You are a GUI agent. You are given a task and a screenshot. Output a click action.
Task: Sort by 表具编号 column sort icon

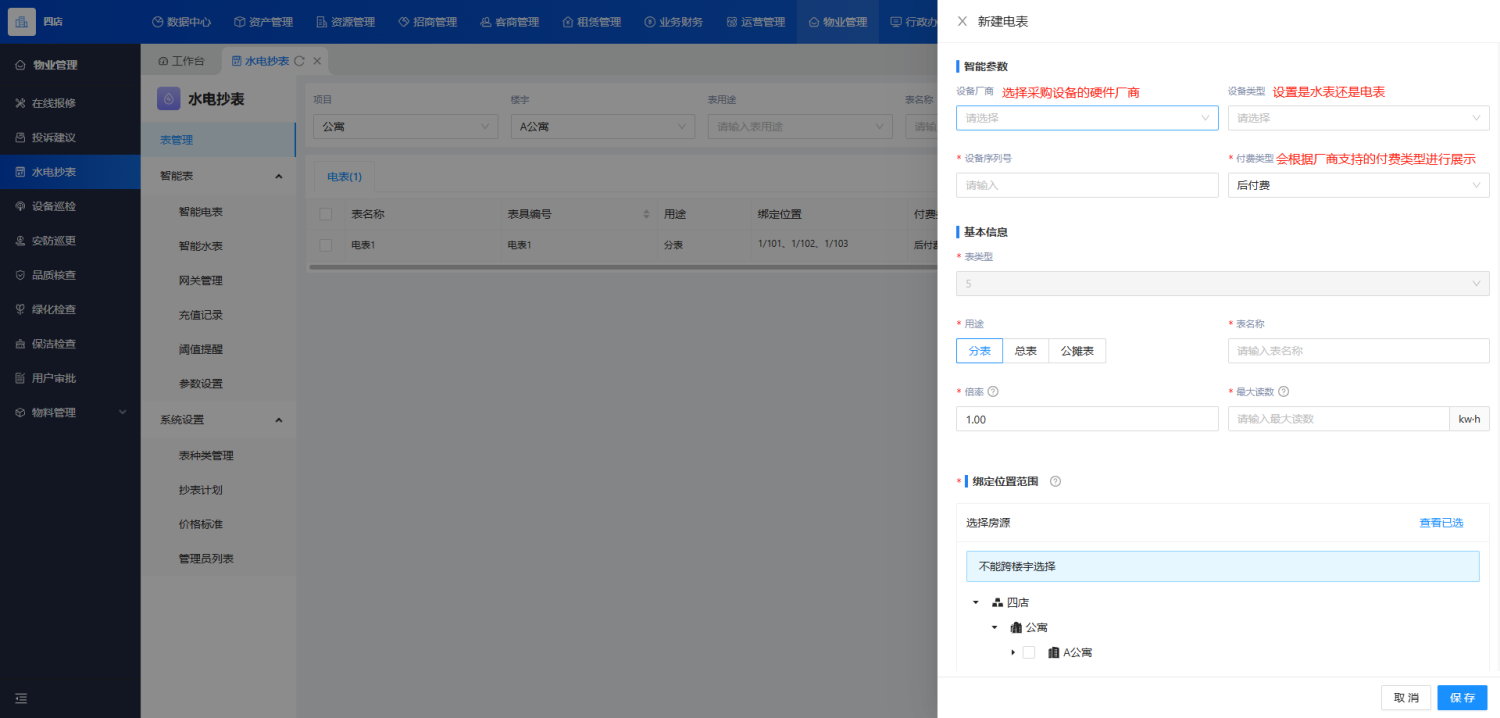646,214
